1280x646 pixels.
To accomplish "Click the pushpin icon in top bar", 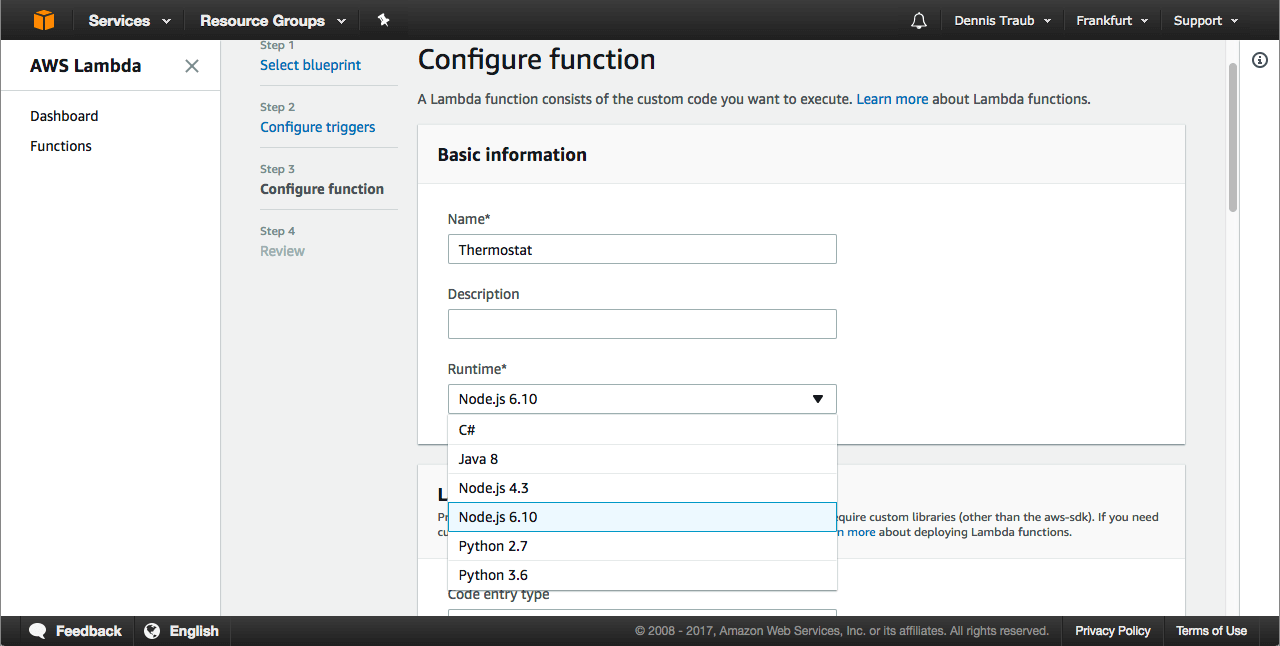I will point(383,20).
